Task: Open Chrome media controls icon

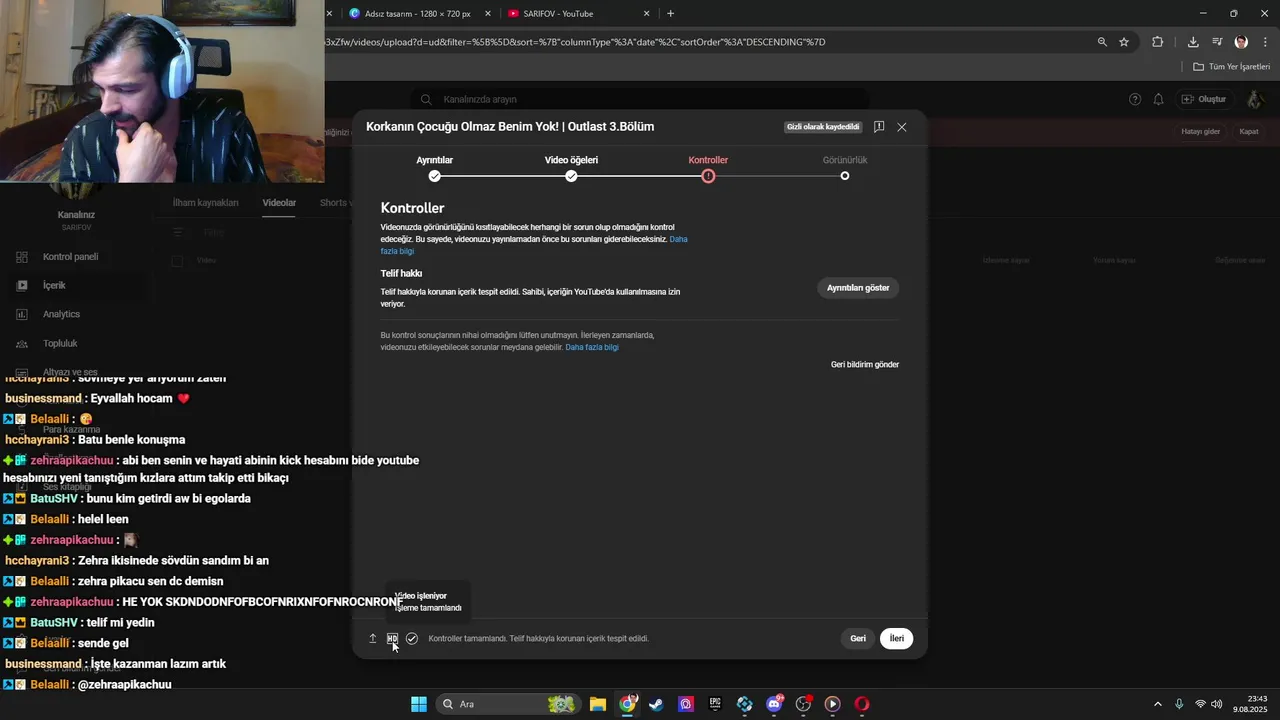Action: click(1217, 42)
